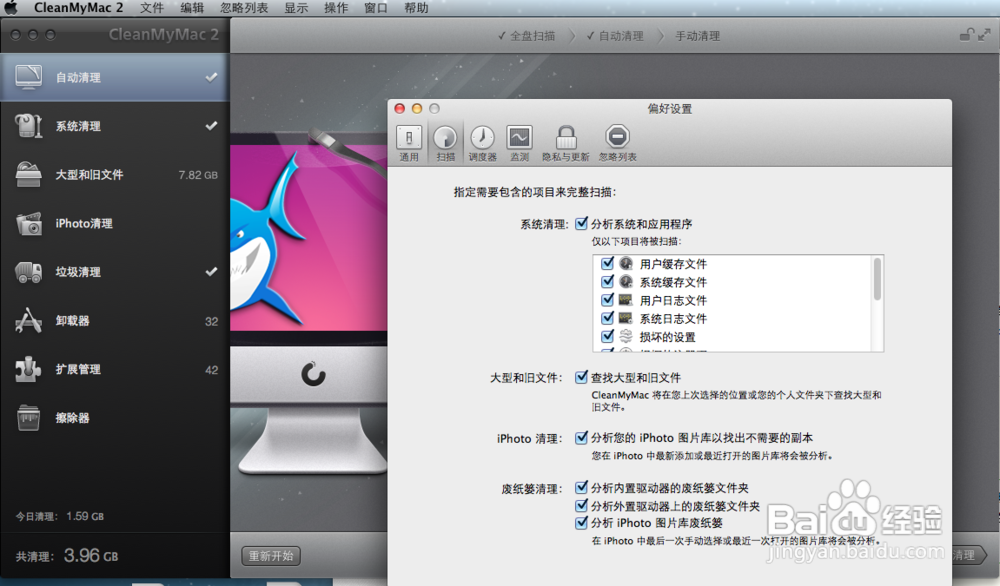Open the 通用 tab in 偏好设置
This screenshot has height=586, width=1000.
(409, 141)
